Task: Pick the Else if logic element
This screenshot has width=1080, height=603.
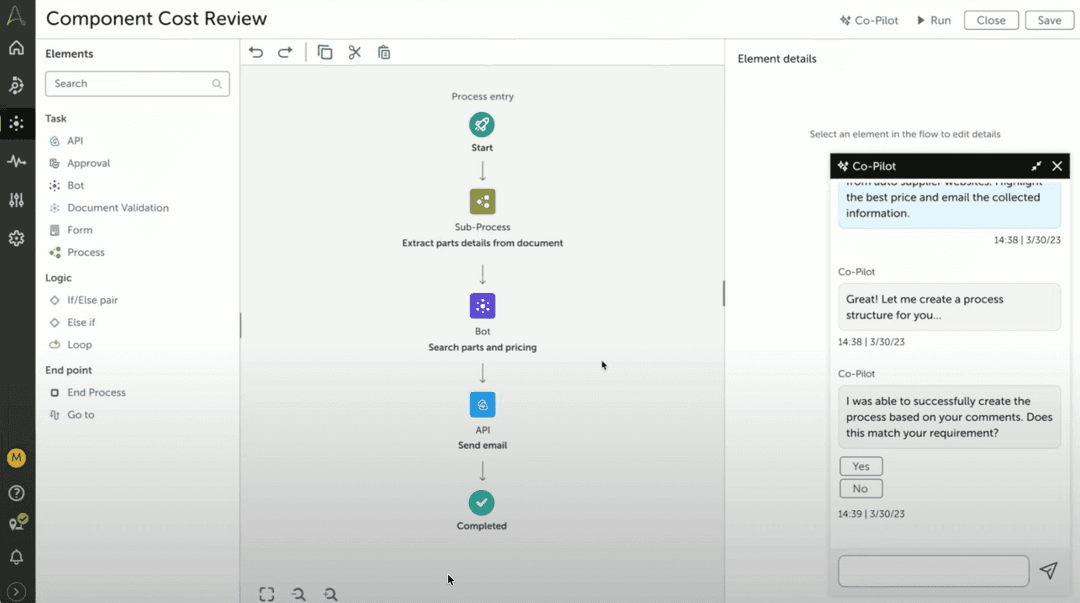Action: pos(72,323)
